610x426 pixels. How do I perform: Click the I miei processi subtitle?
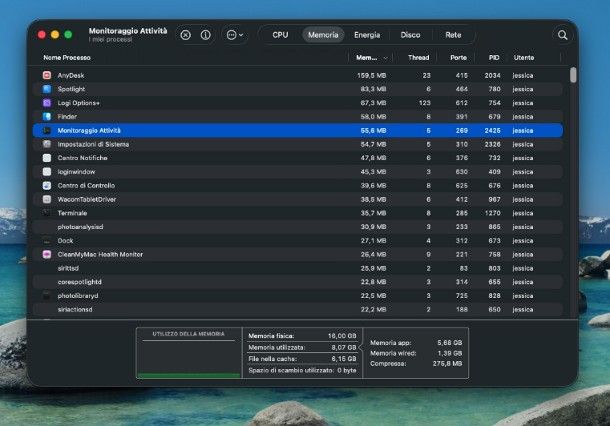click(110, 40)
